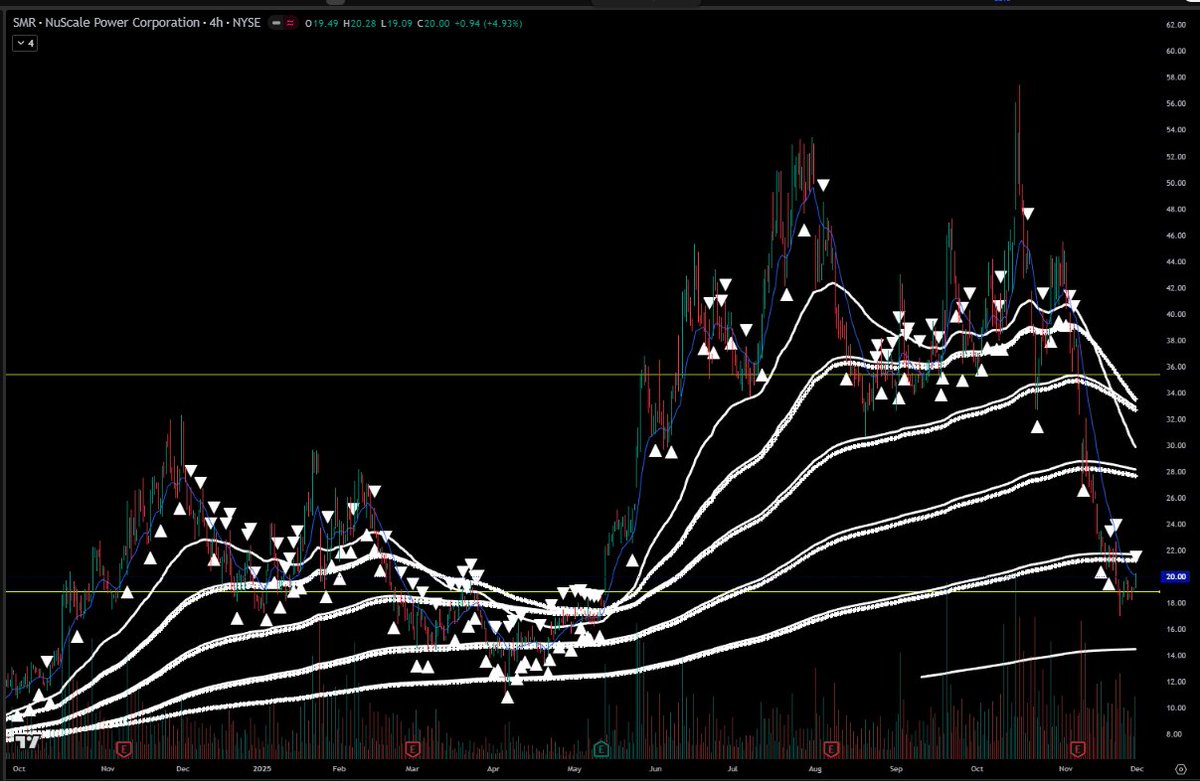Click the 50.00 price axis label

(1176, 183)
